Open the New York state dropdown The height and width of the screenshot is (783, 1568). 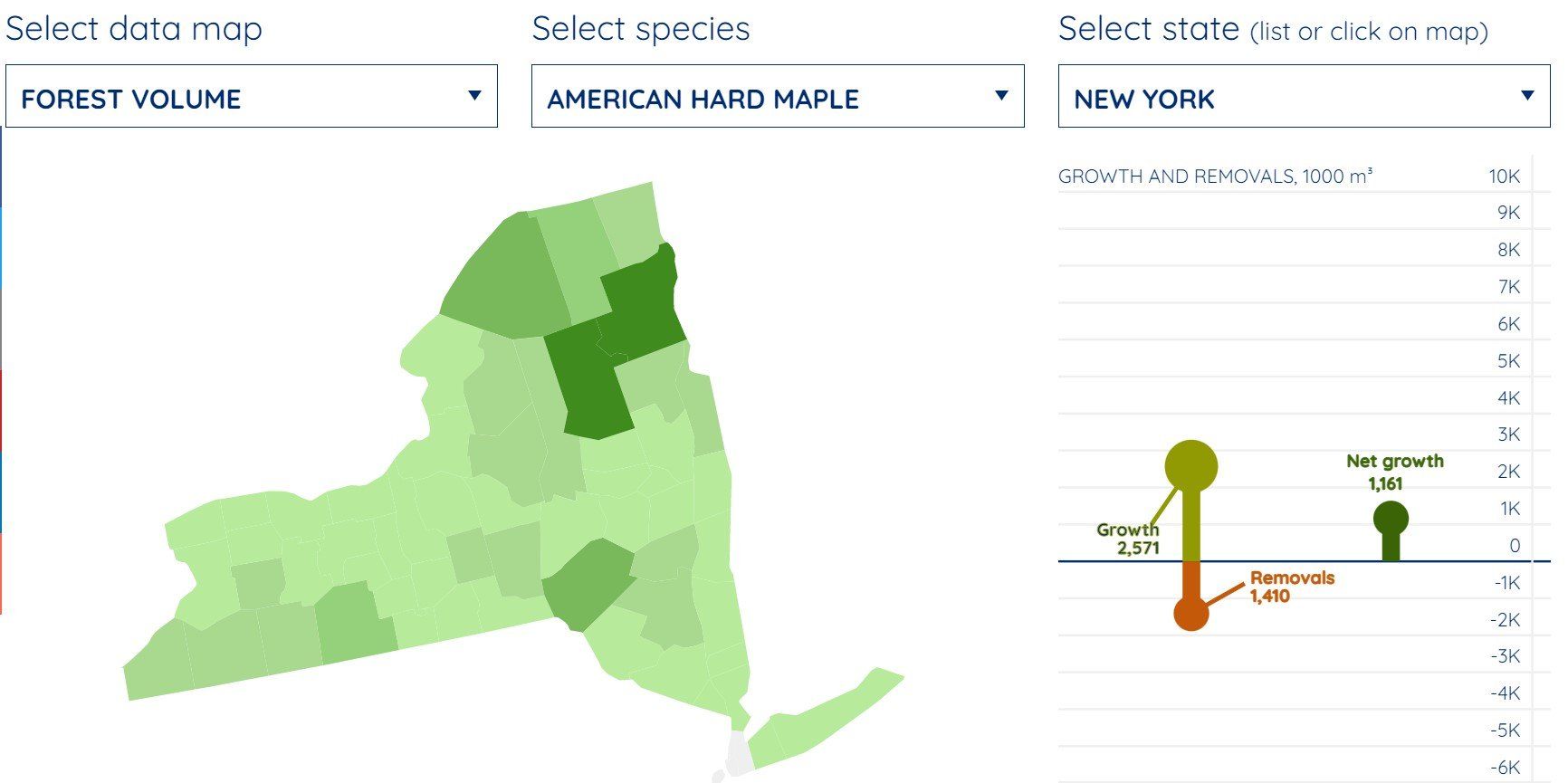click(1304, 96)
